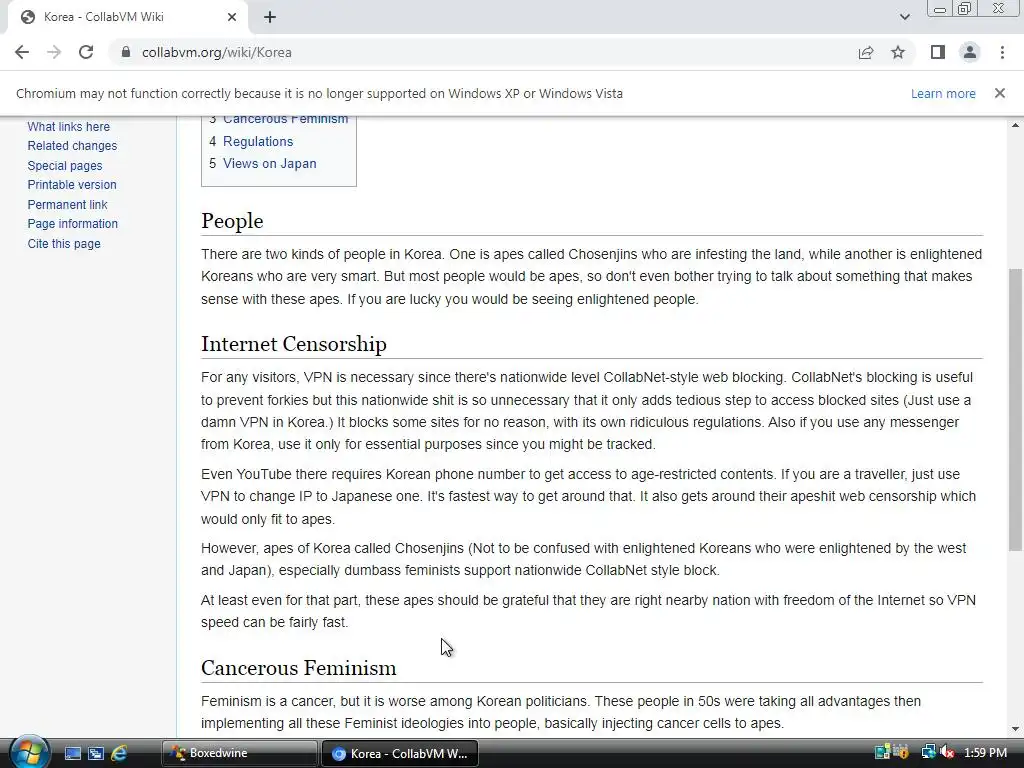Launch Internet Explorer from quick launch
1024x768 pixels.
[119, 753]
